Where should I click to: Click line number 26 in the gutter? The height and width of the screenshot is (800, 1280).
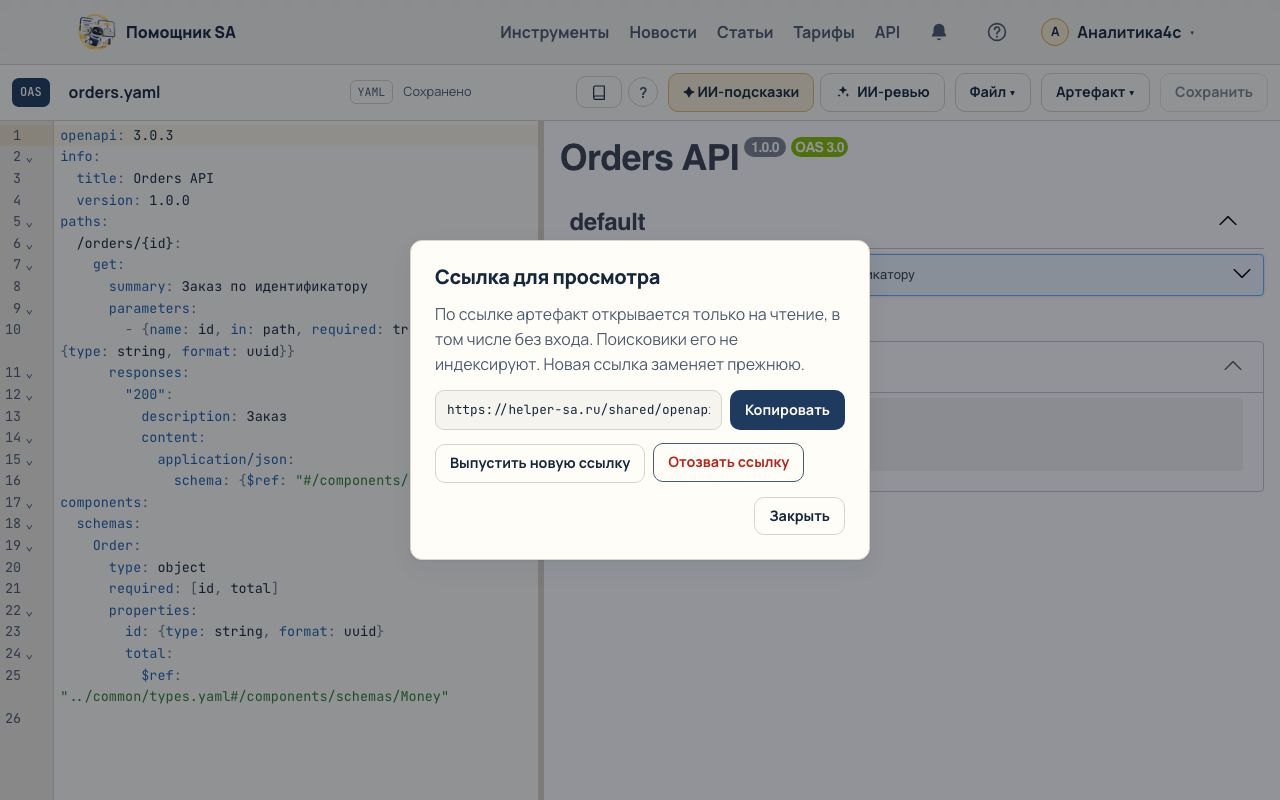[x=12, y=718]
